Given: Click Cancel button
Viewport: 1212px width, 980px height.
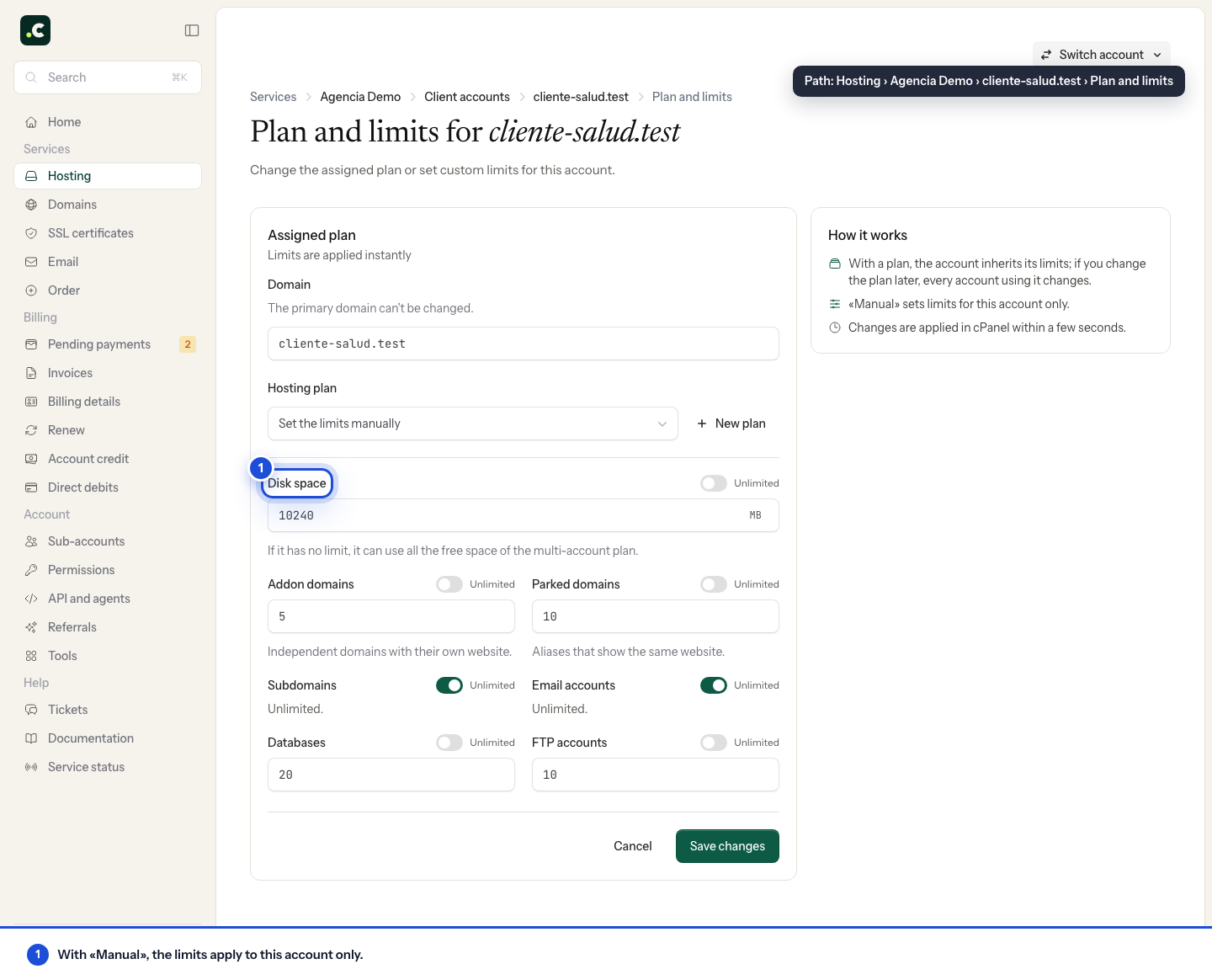Looking at the screenshot, I should point(633,846).
